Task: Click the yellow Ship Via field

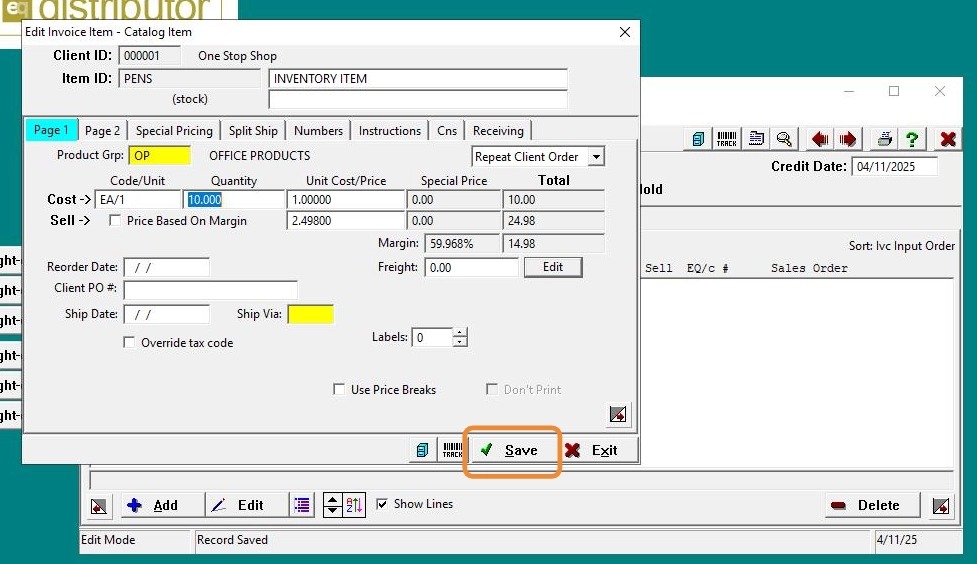Action: tap(310, 314)
